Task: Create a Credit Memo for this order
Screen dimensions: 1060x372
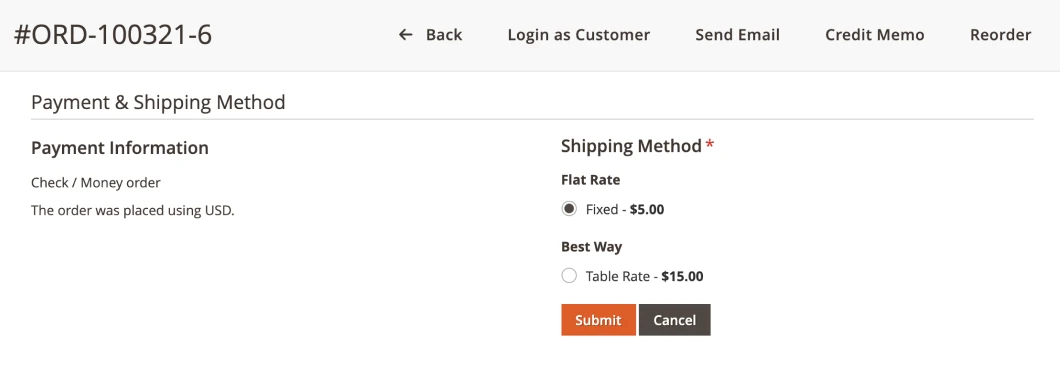Action: 875,34
